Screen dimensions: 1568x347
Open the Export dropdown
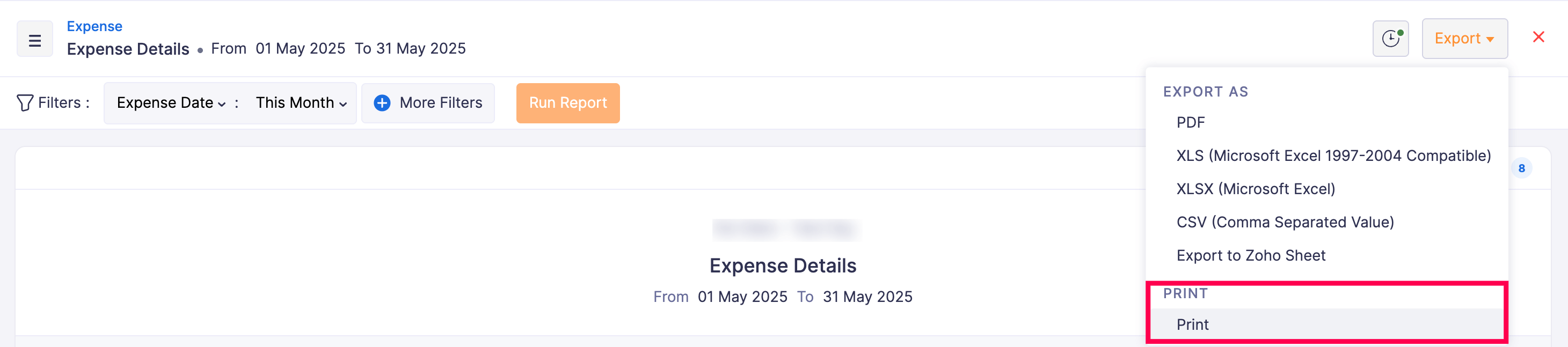1464,38
